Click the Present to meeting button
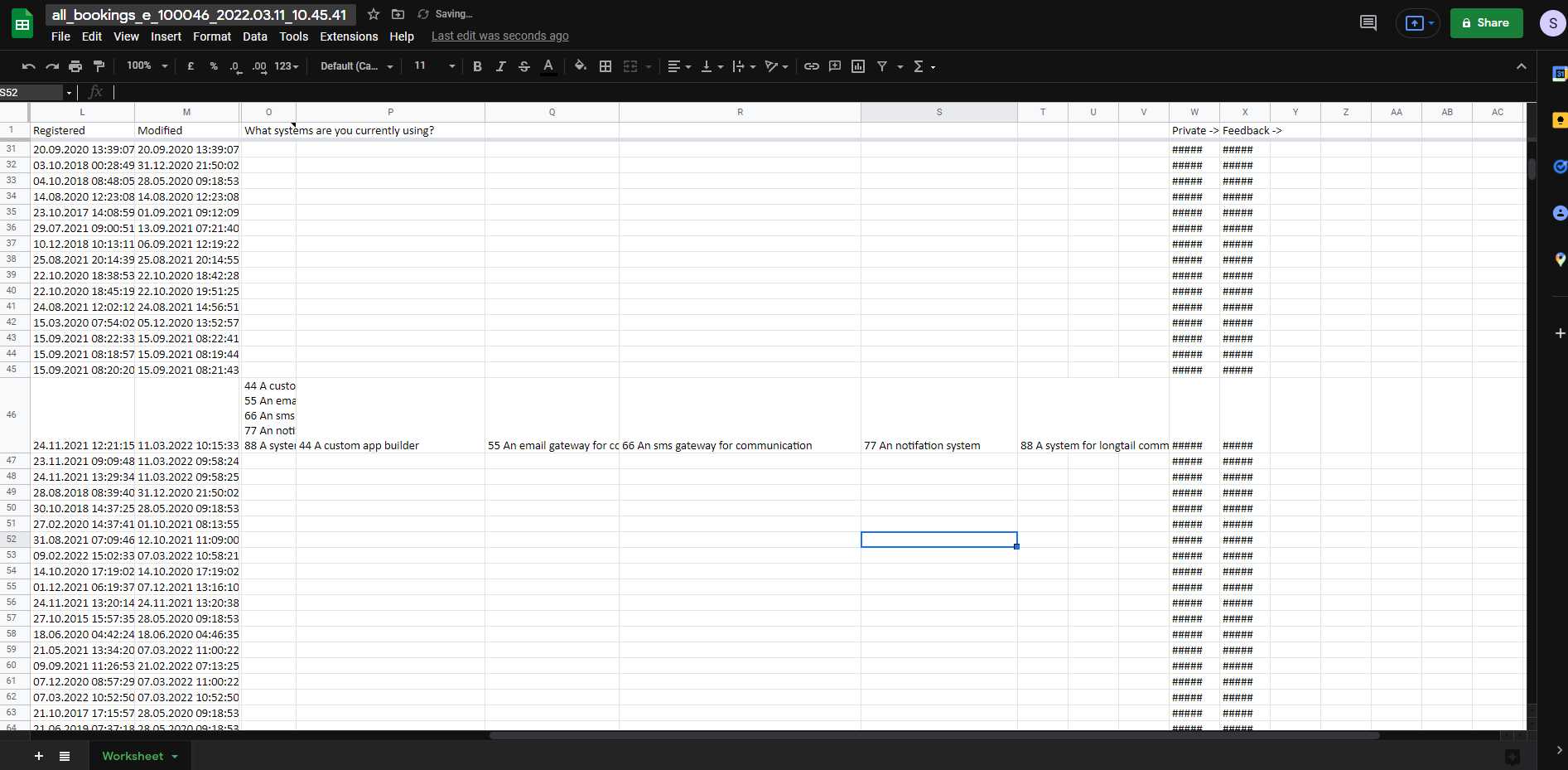Viewport: 1568px width, 770px height. 1418,23
